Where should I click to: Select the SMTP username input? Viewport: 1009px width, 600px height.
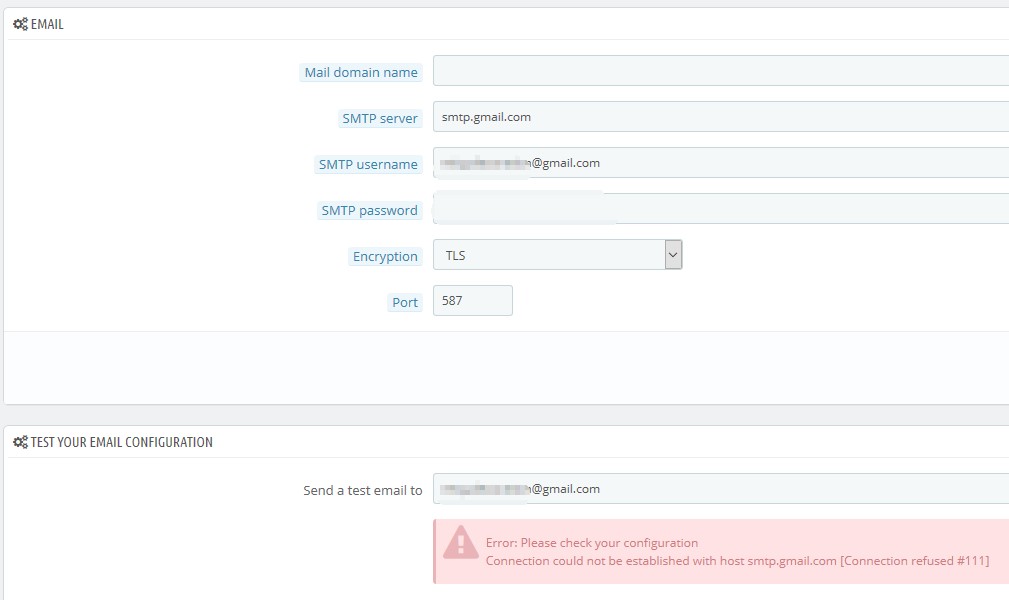coord(721,163)
